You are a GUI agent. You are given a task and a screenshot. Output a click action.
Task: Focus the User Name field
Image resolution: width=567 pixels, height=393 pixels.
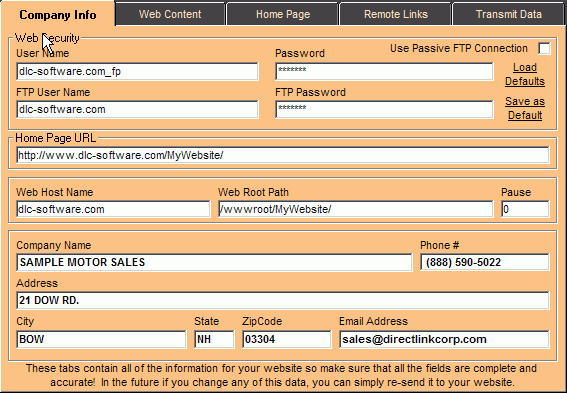click(137, 71)
